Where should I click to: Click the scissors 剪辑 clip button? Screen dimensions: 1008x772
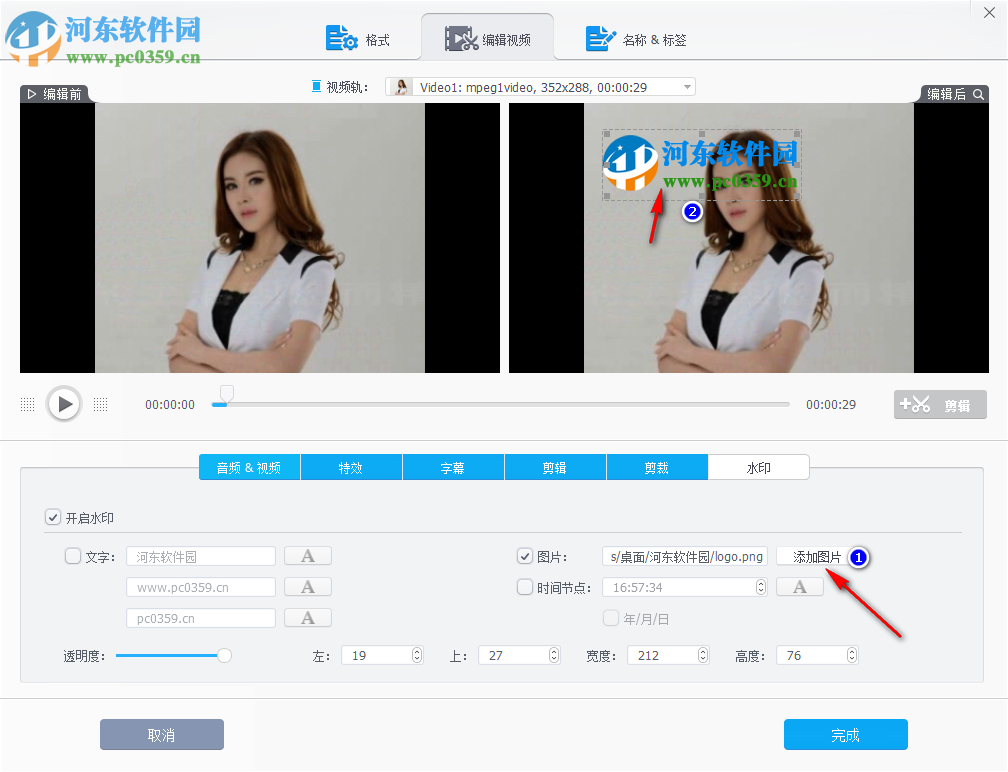[x=939, y=404]
